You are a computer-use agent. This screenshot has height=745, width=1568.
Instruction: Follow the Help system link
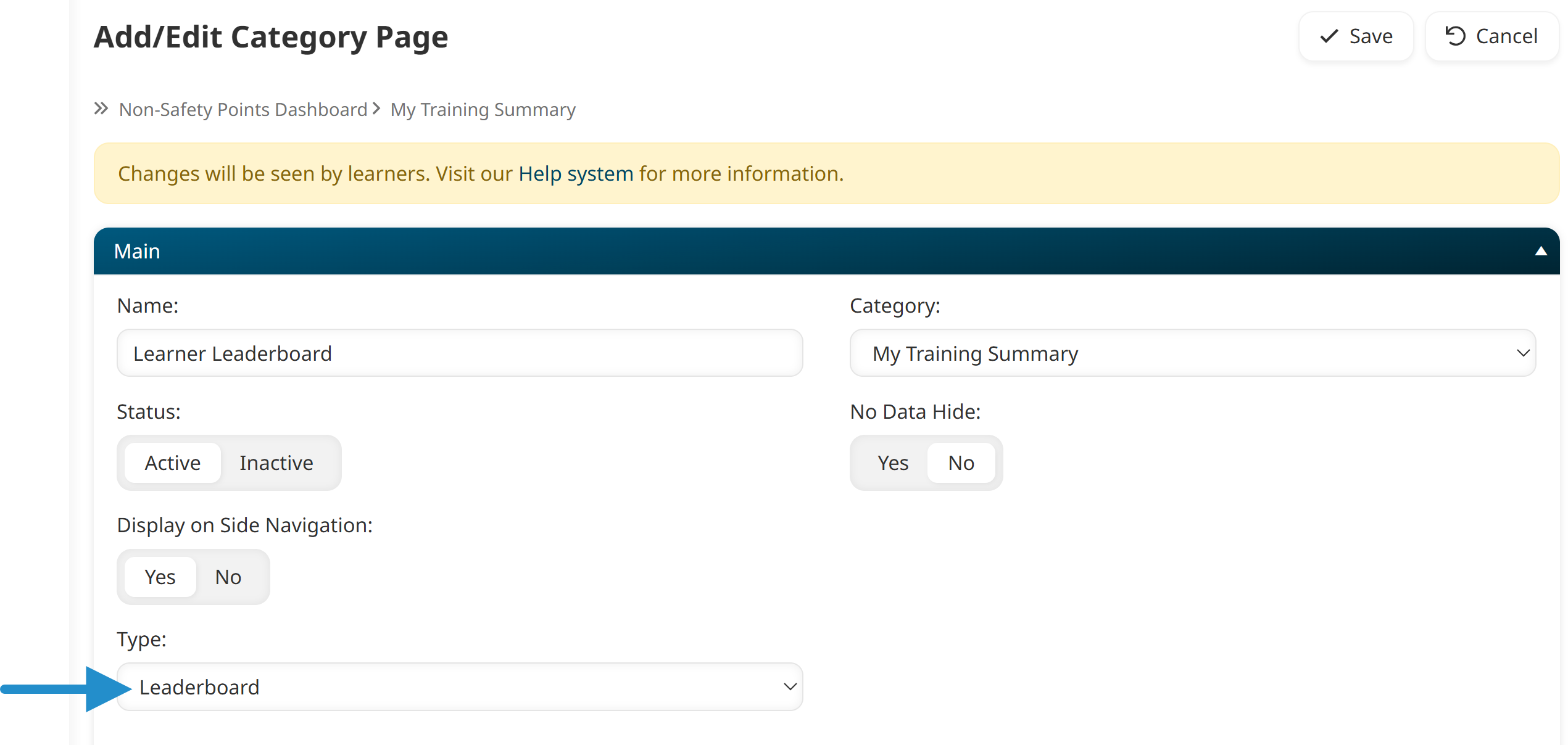[x=575, y=174]
